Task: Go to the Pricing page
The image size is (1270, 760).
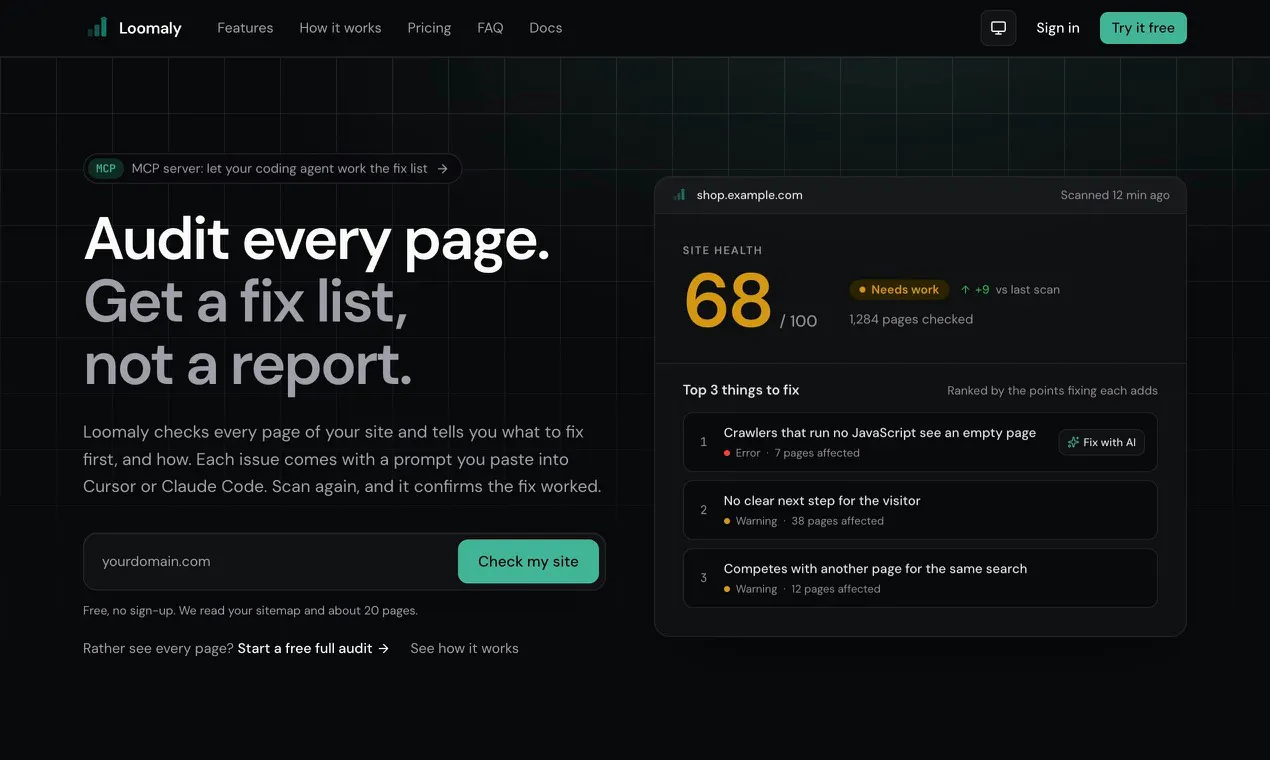Action: [x=429, y=28]
